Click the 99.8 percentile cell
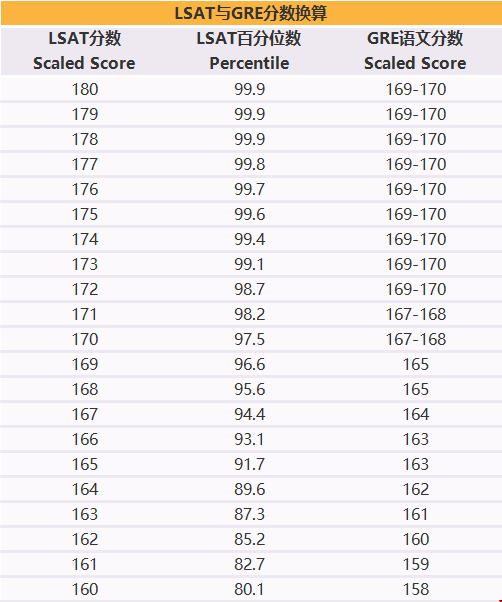 [x=249, y=164]
